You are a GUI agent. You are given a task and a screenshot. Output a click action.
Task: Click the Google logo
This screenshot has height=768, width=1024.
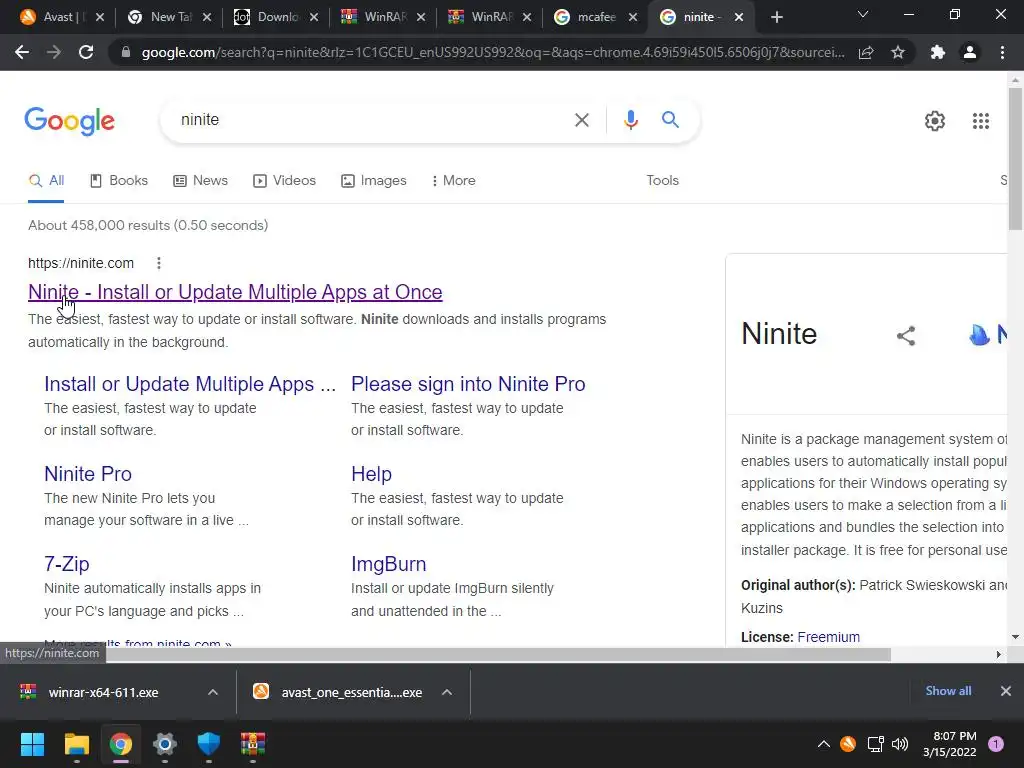coord(70,121)
